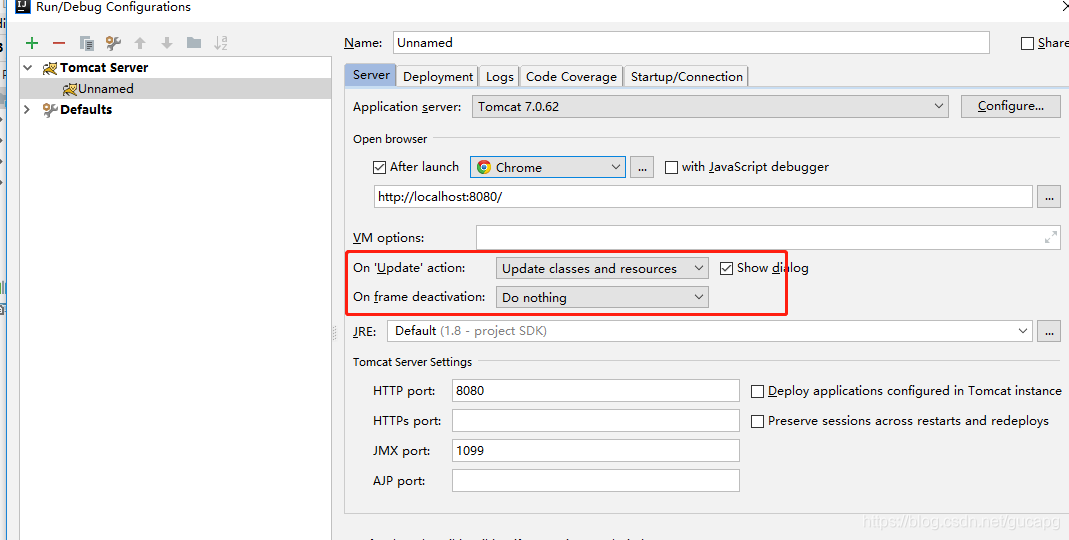Click the localhost URL input field
Viewport: 1069px width, 540px height.
[x=703, y=197]
